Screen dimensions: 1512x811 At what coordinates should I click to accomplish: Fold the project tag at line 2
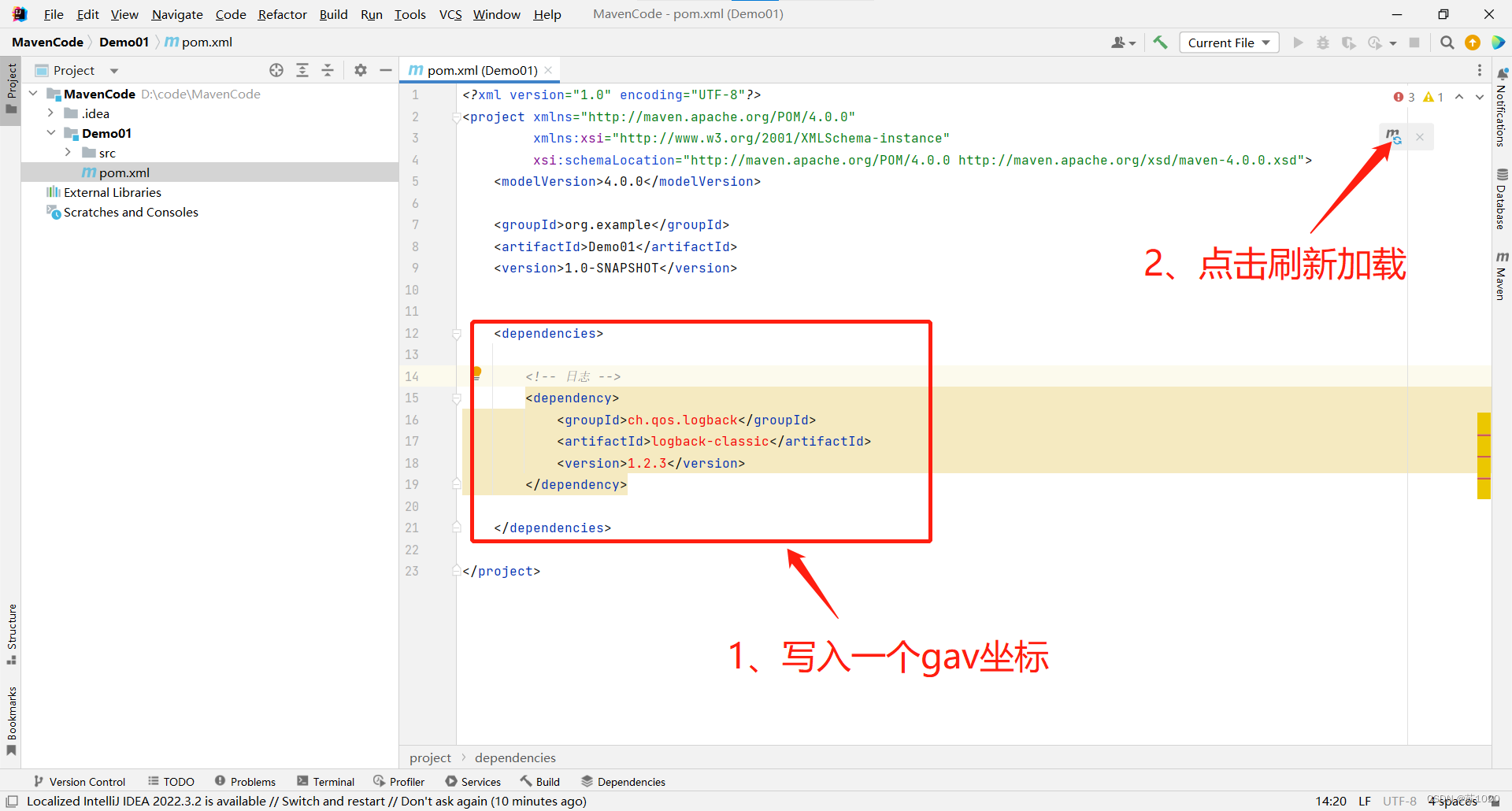point(456,117)
